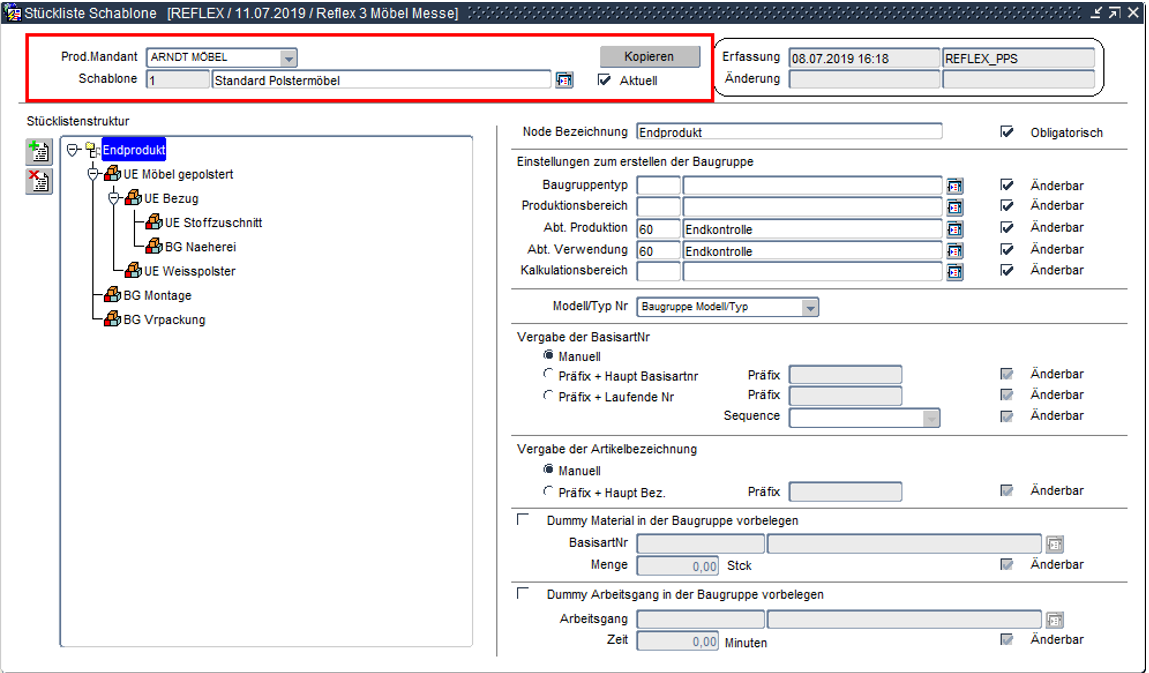Click the add node icon above tree
This screenshot has width=1149, height=673.
click(x=39, y=151)
